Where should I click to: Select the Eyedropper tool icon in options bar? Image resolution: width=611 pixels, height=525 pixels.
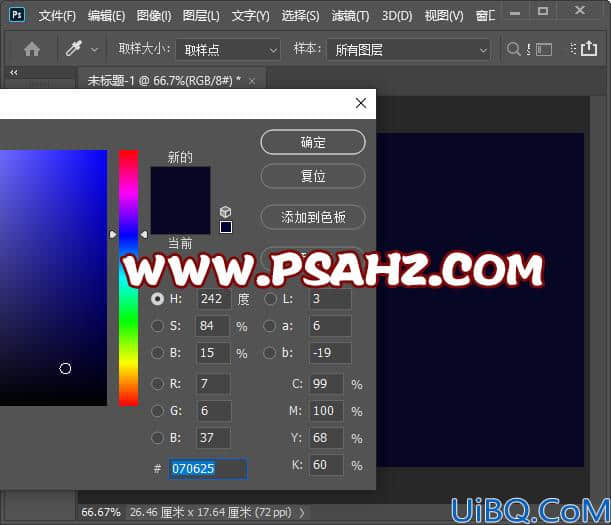[x=74, y=49]
